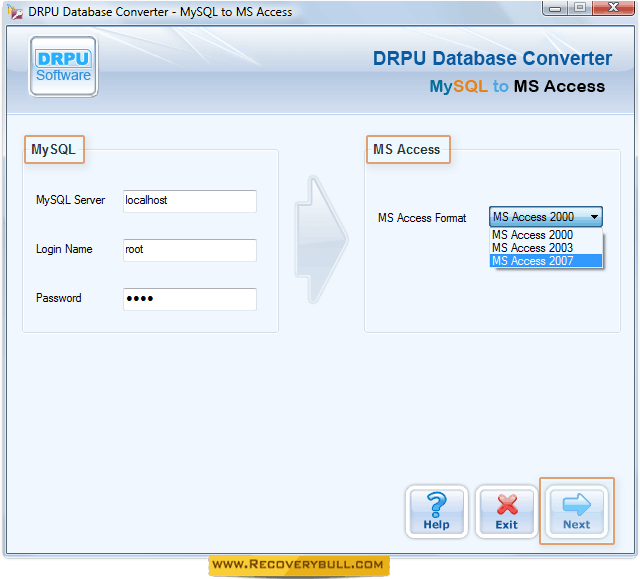The height and width of the screenshot is (579, 640).
Task: Click the Login Name label
Action: tap(64, 249)
